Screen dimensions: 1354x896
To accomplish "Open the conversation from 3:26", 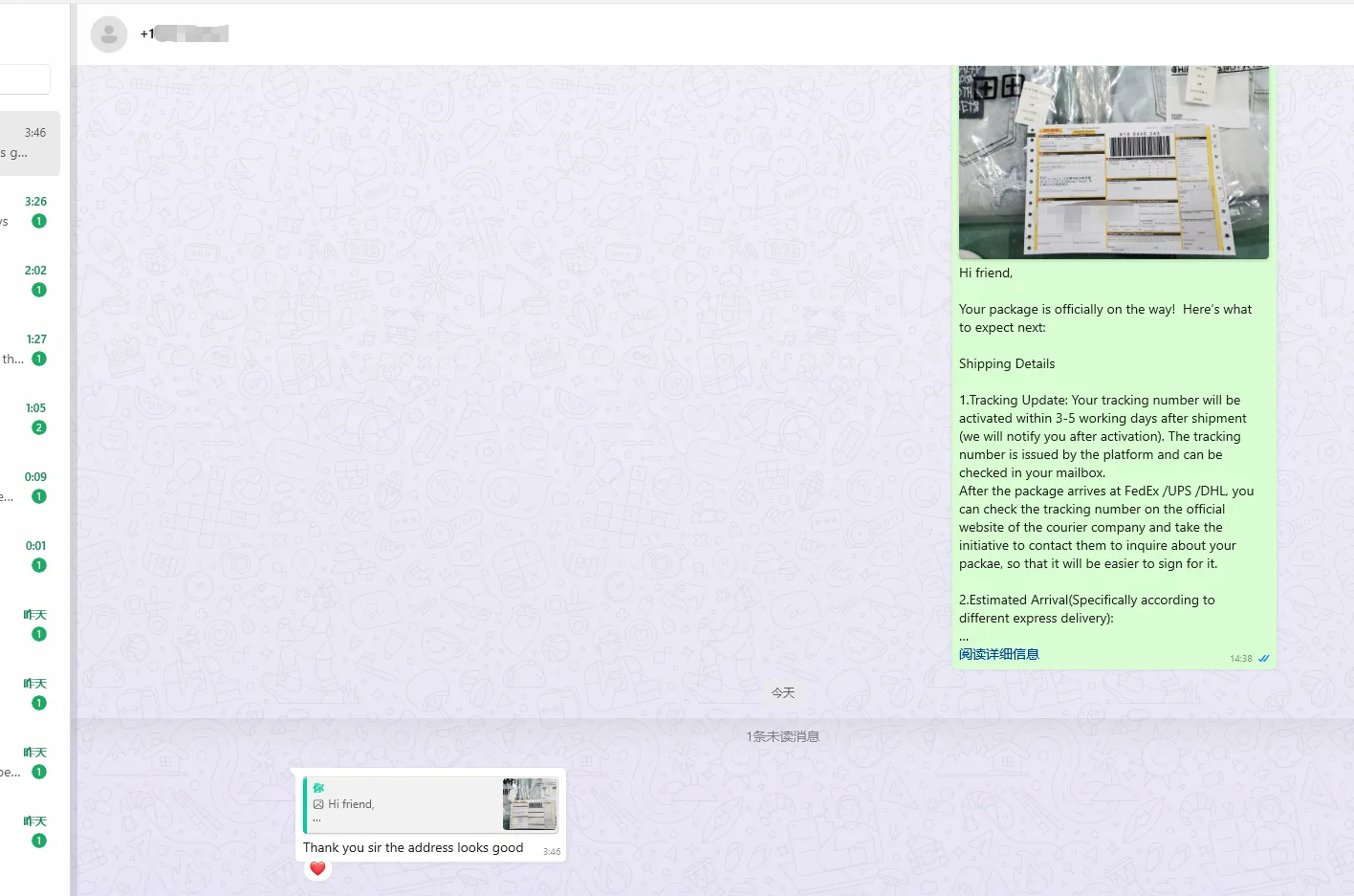I will click(x=29, y=211).
